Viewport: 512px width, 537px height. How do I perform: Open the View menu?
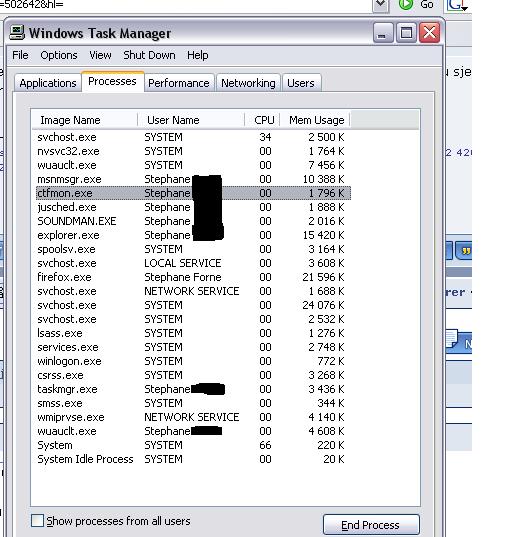100,55
